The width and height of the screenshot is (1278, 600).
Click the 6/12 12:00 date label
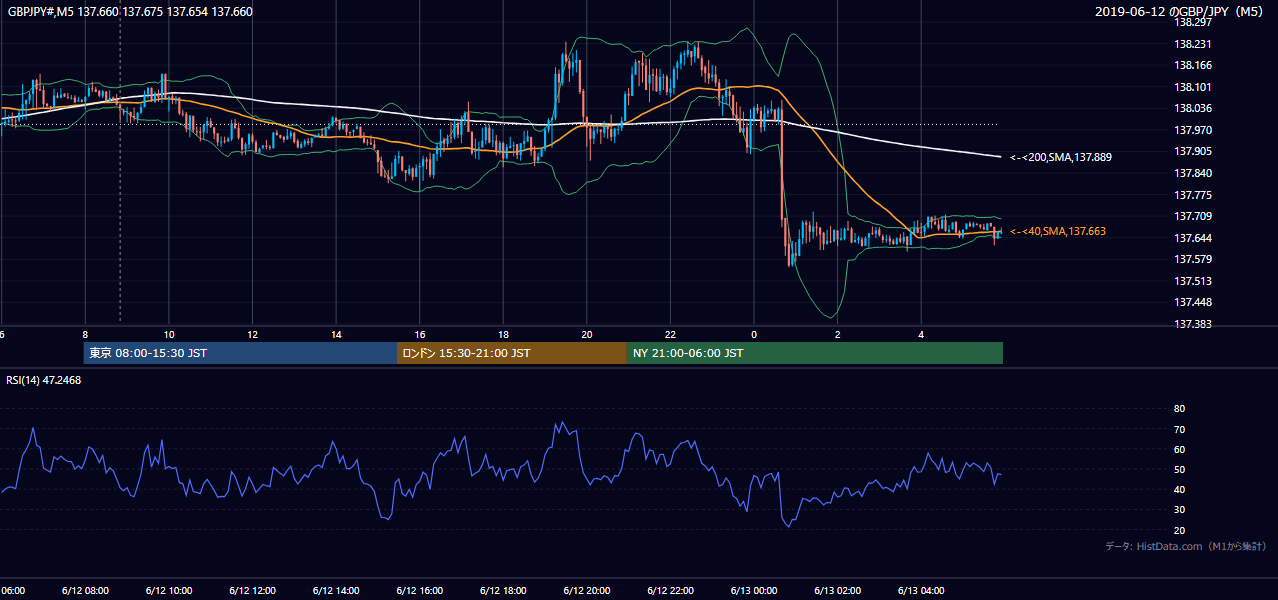click(x=252, y=590)
